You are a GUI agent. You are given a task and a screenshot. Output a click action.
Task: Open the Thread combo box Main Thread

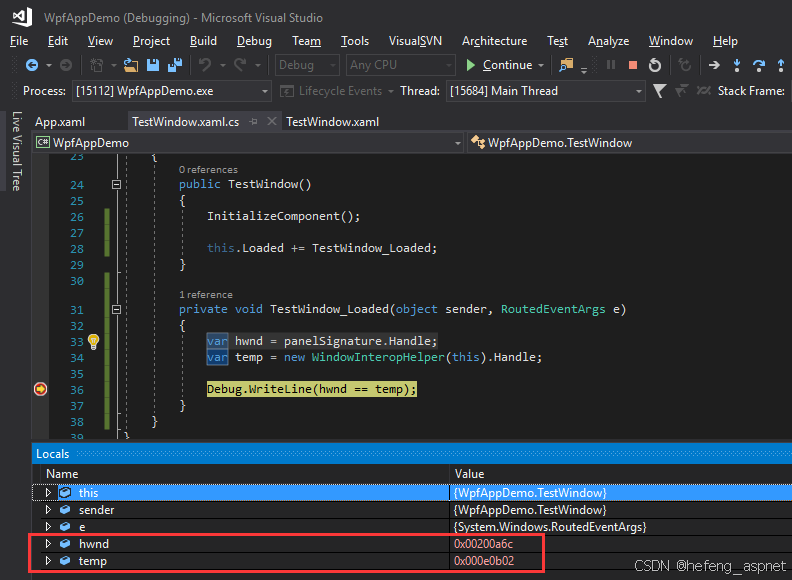(546, 91)
